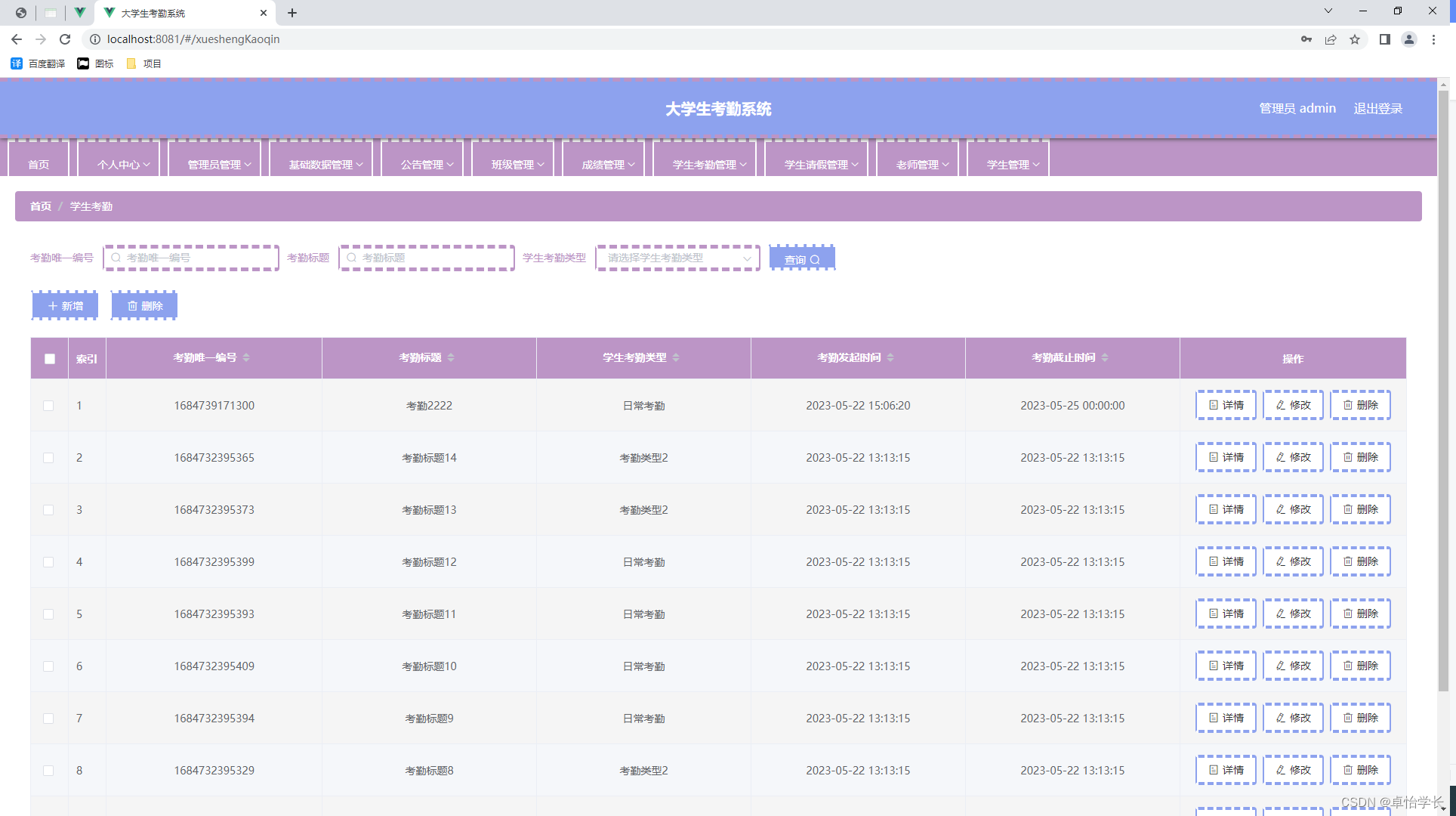
Task: Click 详情 for the 考勤2222 row
Action: (1226, 405)
